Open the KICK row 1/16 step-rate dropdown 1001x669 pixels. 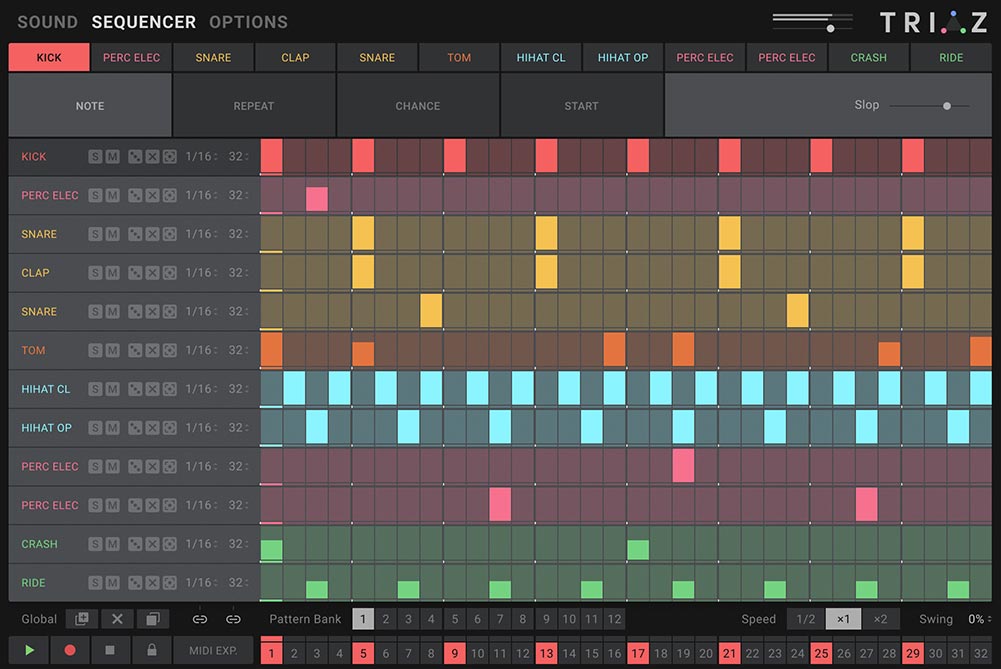click(201, 157)
